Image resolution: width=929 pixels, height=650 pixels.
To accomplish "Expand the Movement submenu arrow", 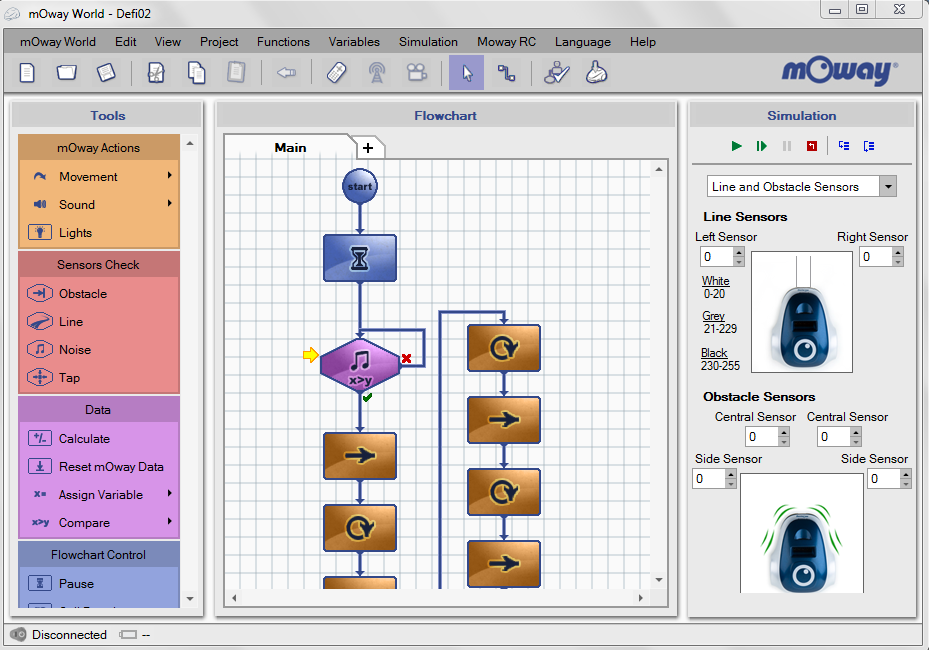I will coord(169,175).
